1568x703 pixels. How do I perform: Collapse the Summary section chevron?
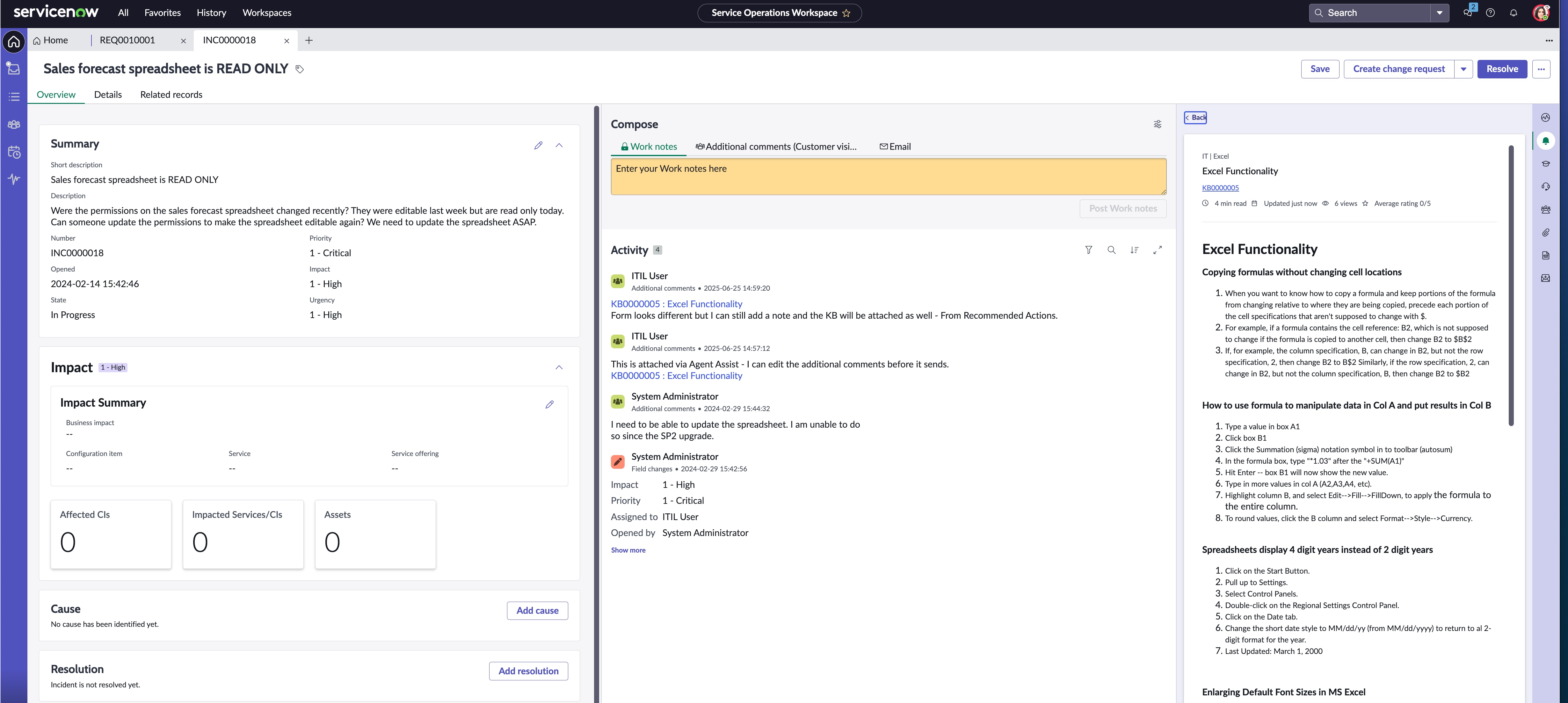pos(559,145)
